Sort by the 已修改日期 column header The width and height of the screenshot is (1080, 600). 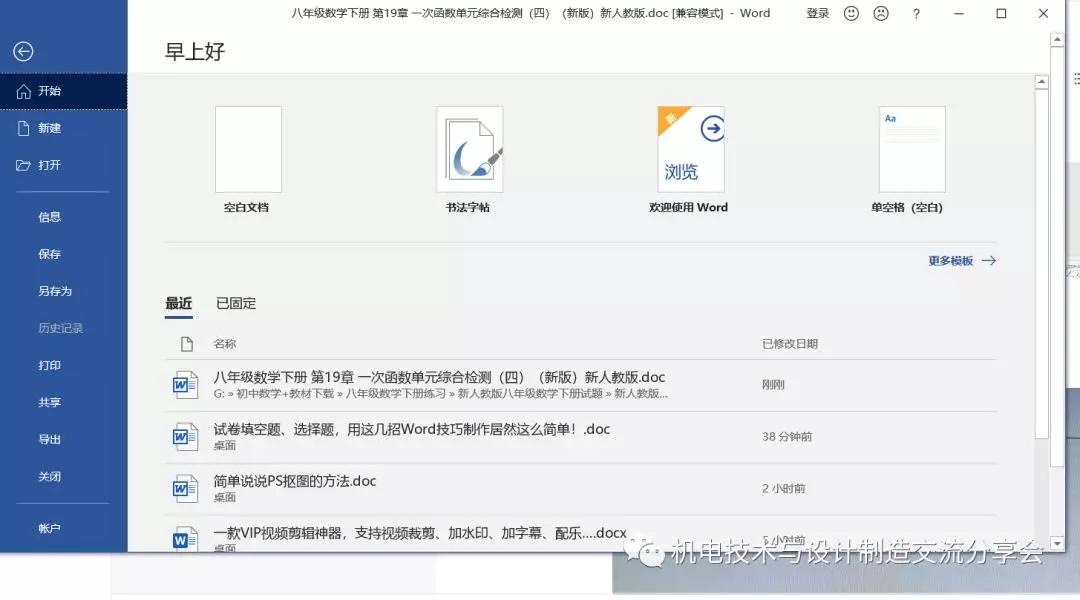pyautogui.click(x=789, y=343)
